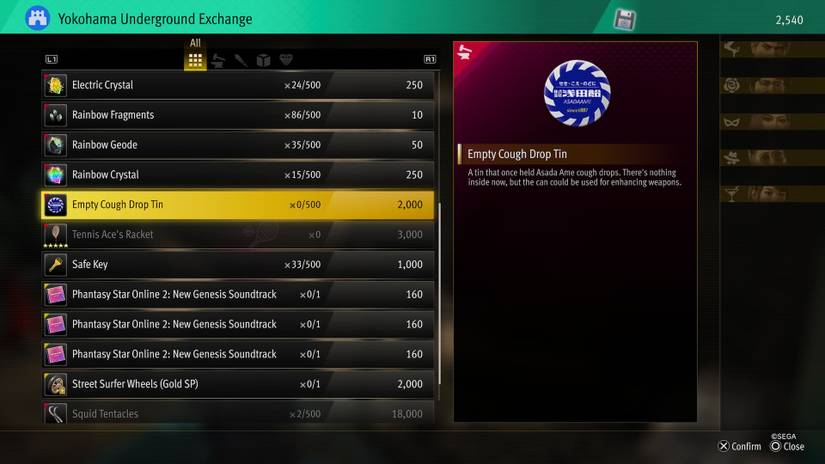Click the save floppy disk icon

[x=625, y=20]
